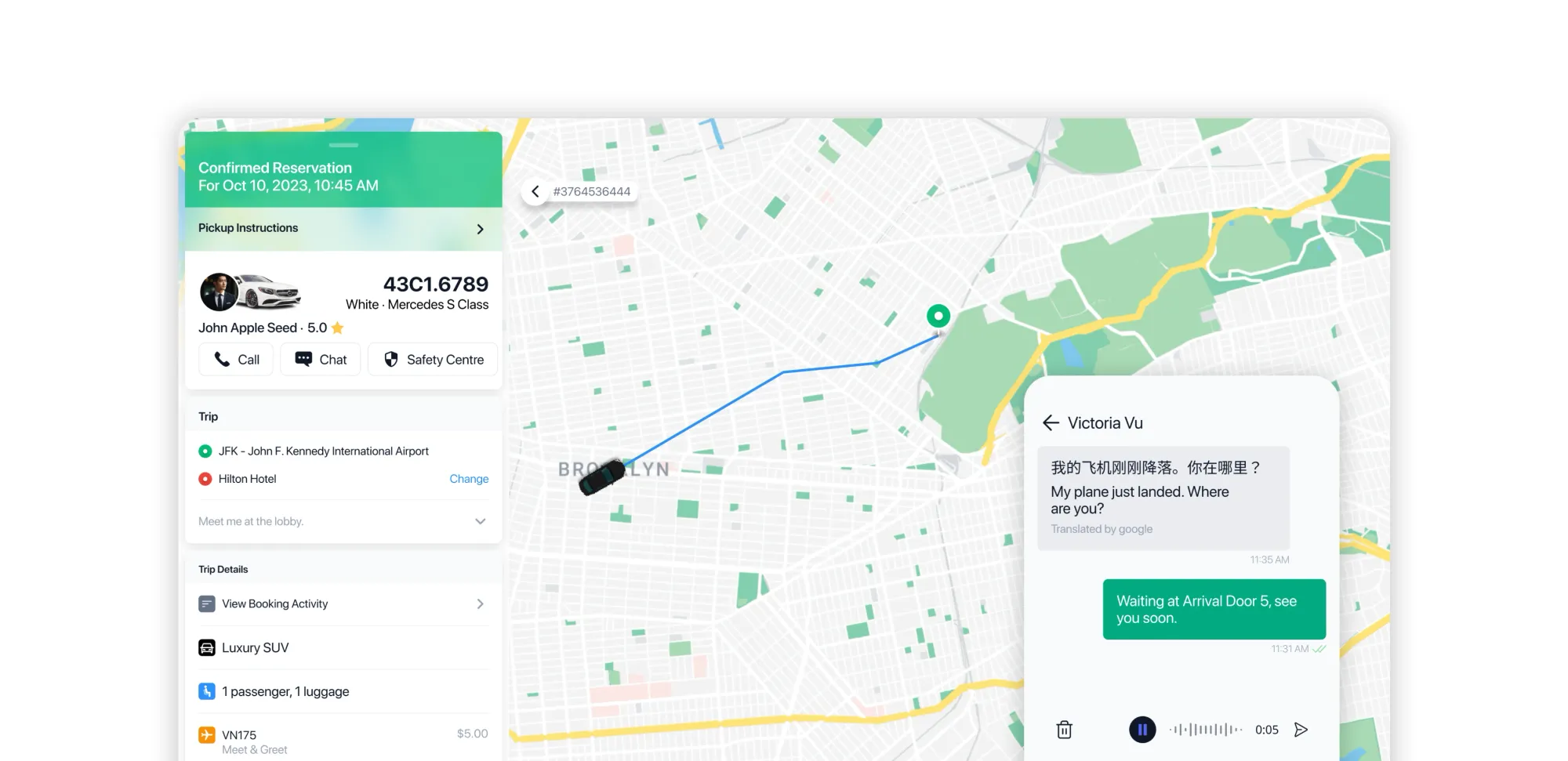Open the Safety Centre
This screenshot has height=761, width=1568.
(x=433, y=360)
